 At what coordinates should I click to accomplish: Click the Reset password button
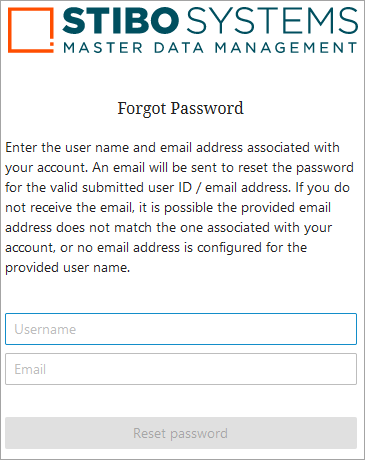(181, 433)
